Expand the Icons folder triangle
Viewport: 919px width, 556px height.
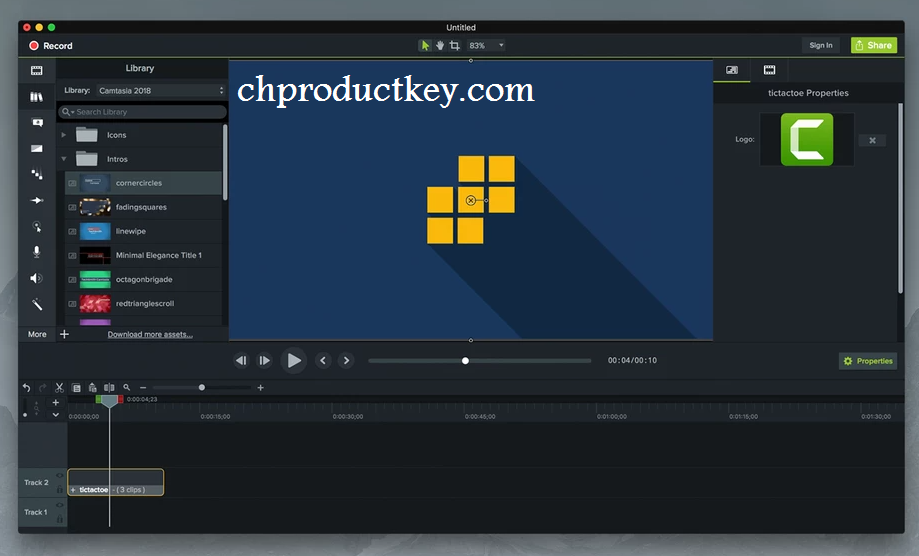[64, 135]
